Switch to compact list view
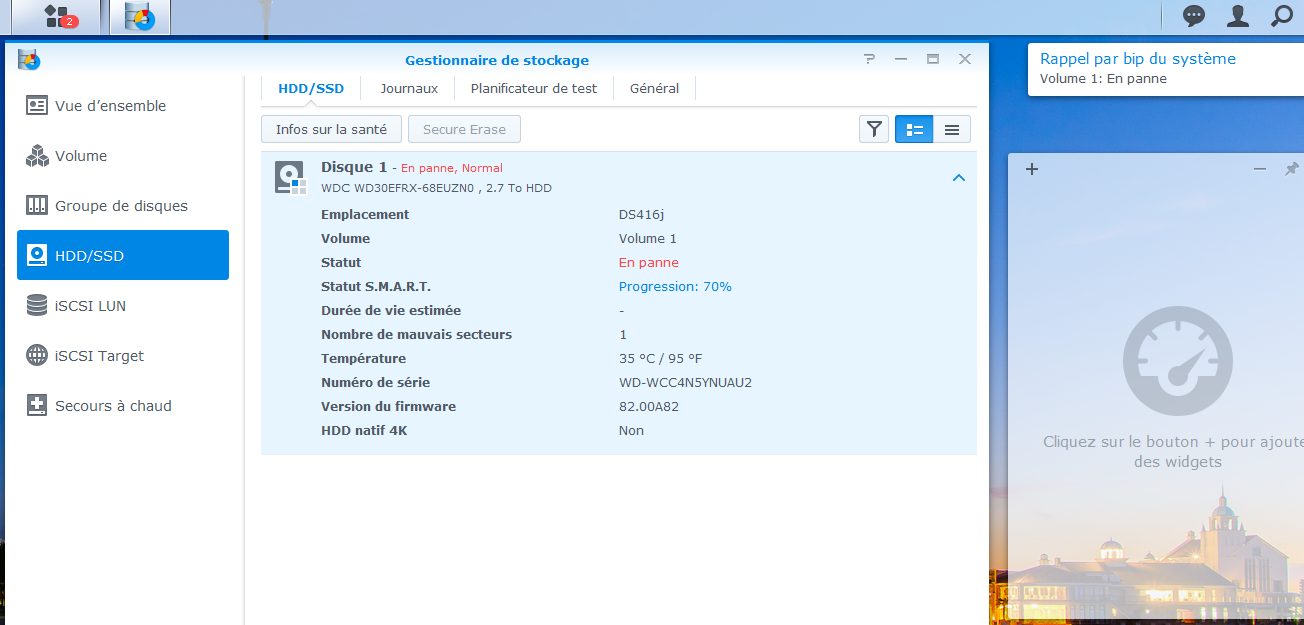 point(952,129)
